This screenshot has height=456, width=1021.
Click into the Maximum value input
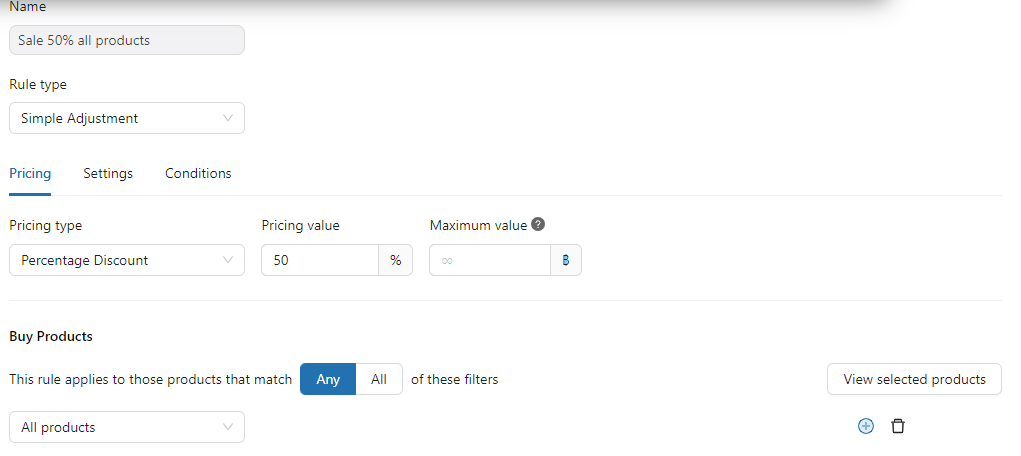(x=490, y=260)
